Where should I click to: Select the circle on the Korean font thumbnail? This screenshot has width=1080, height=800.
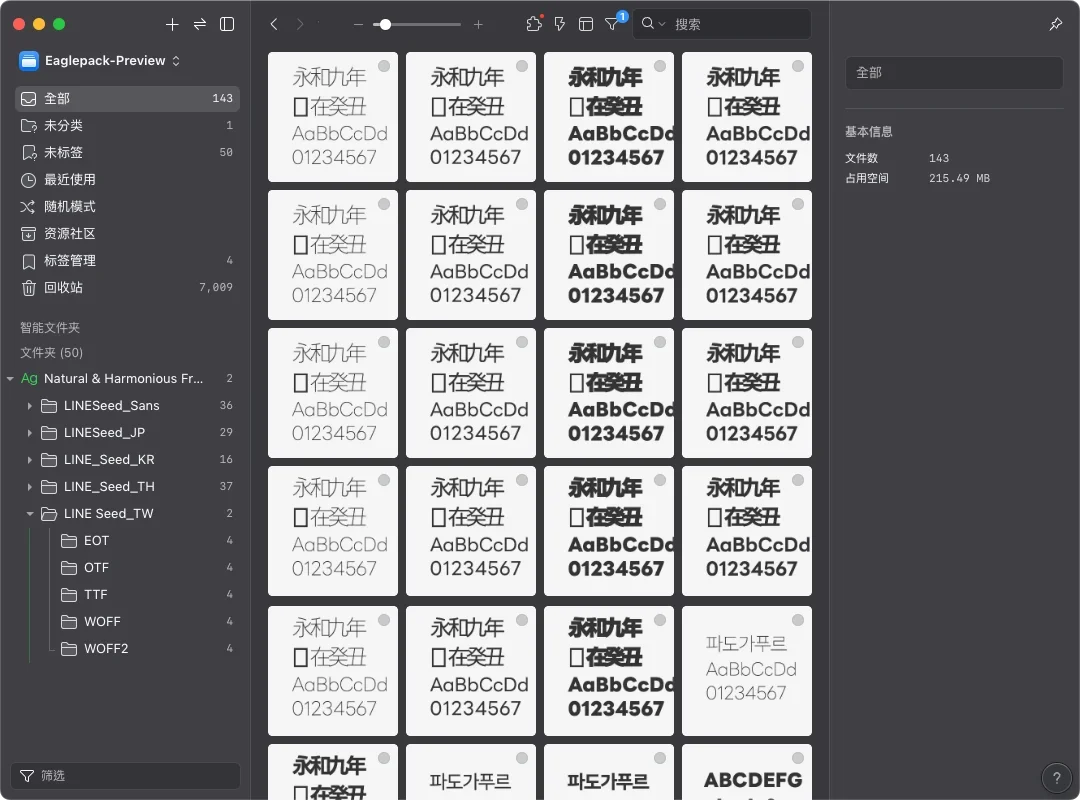pos(798,620)
